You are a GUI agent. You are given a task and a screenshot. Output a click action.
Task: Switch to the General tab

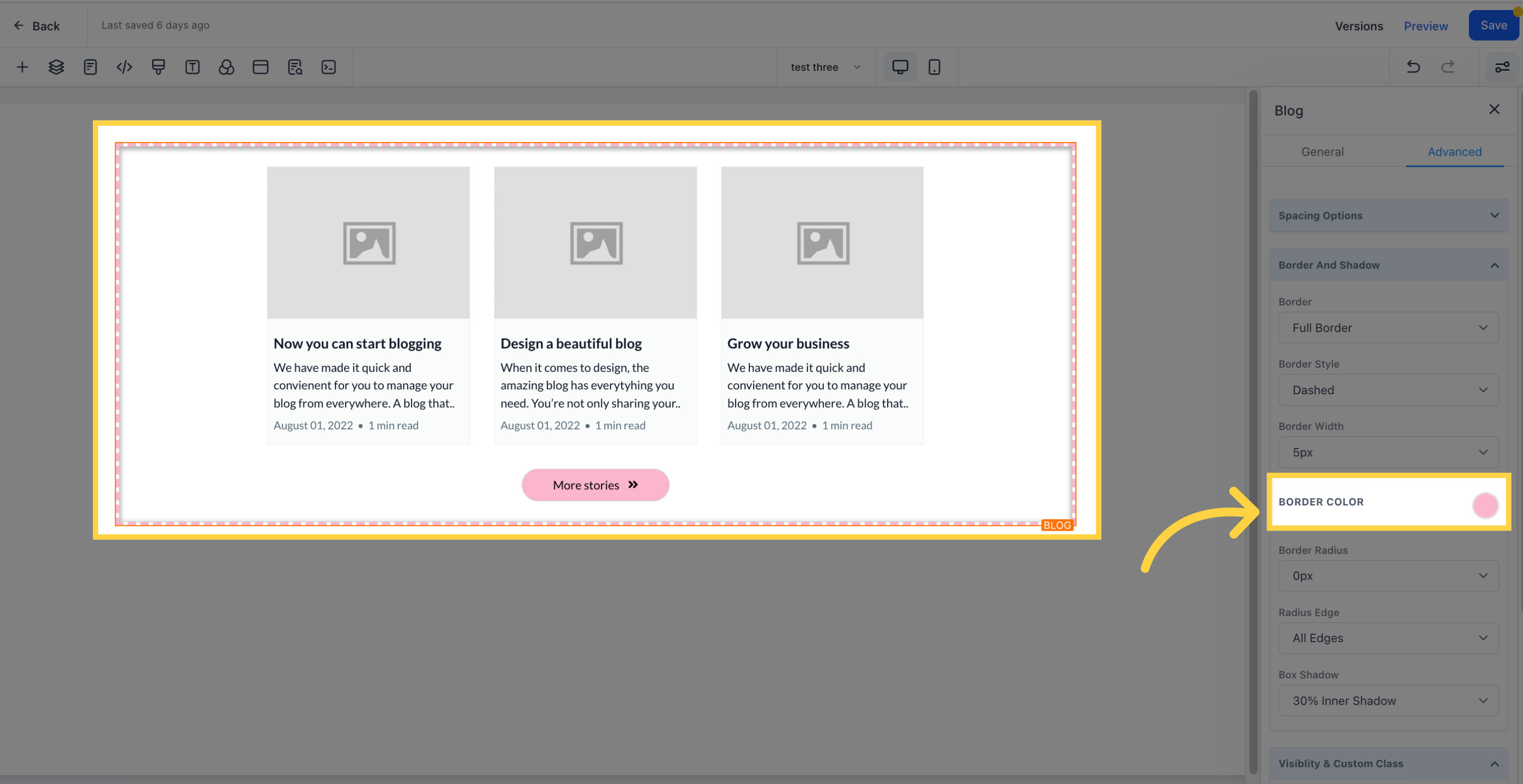(x=1322, y=152)
